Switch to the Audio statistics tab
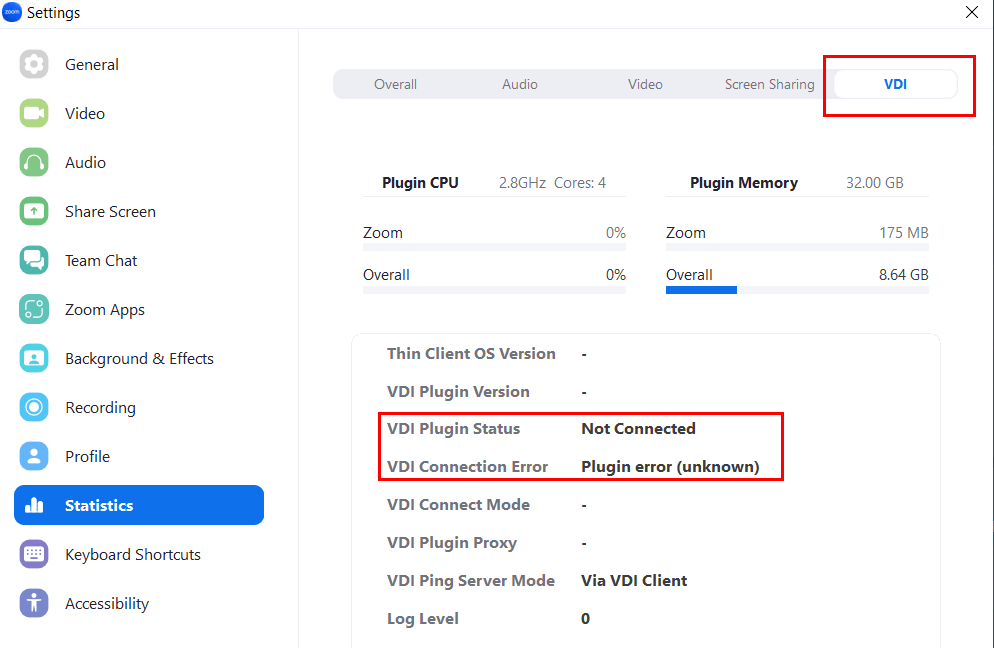The width and height of the screenshot is (994, 648). (520, 85)
